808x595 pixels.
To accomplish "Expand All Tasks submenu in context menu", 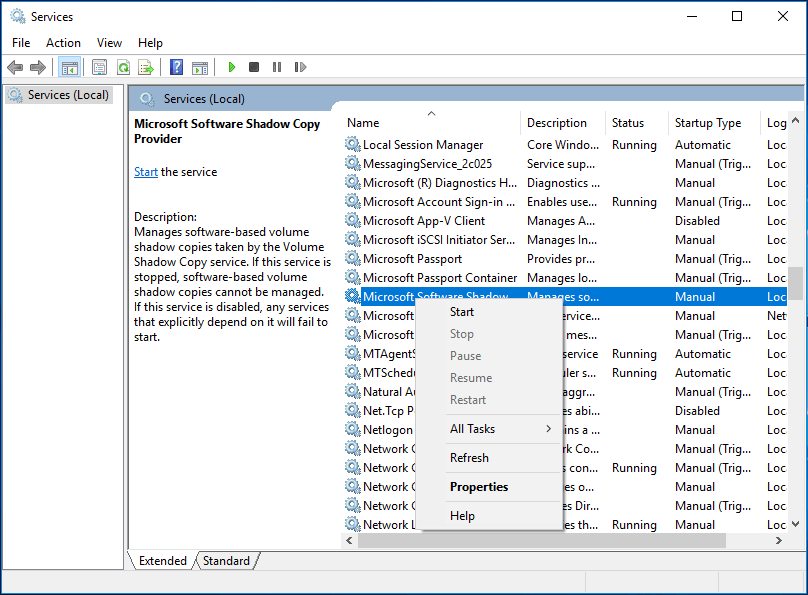I will (489, 429).
